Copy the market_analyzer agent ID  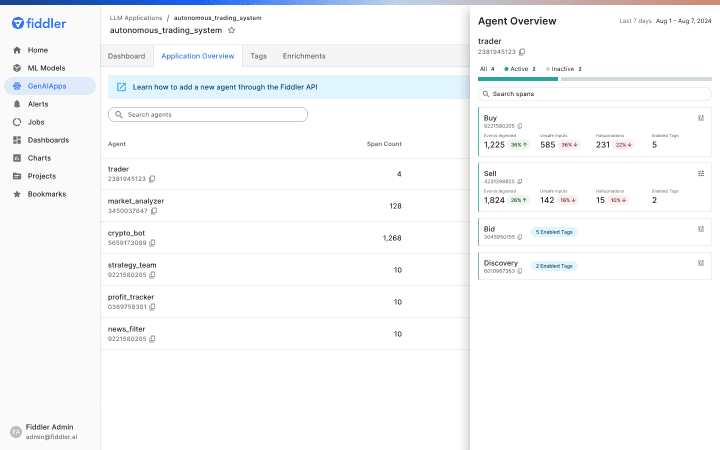[x=154, y=211]
